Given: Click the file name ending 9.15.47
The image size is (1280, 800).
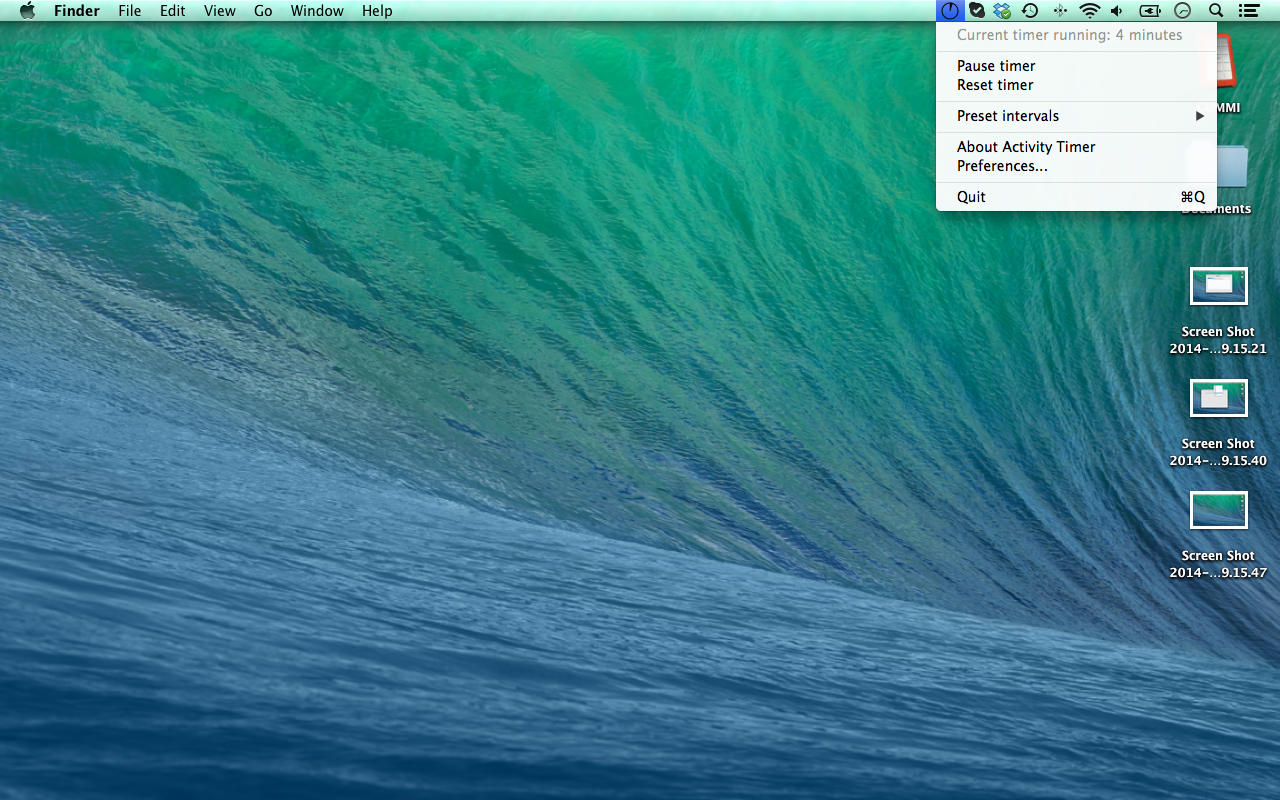Looking at the screenshot, I should pos(1218,564).
